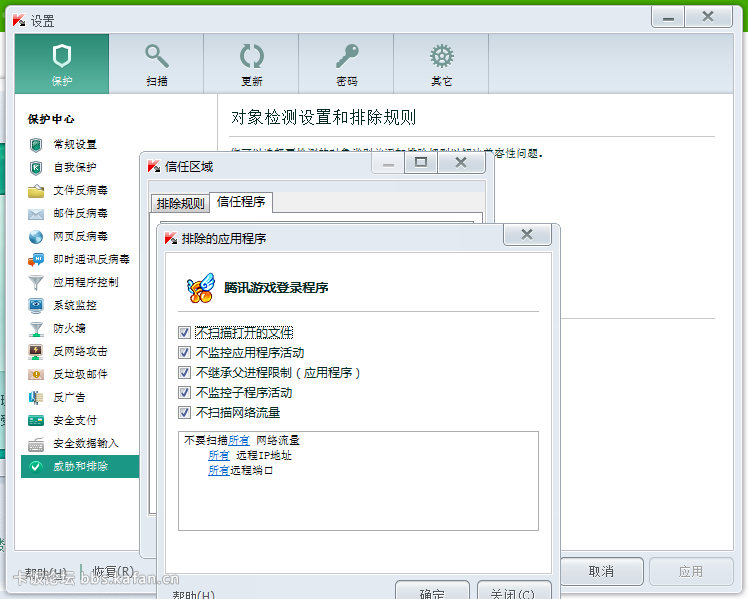This screenshot has width=748, height=599.
Task: Switch to 排除规则 tab
Action: click(180, 204)
